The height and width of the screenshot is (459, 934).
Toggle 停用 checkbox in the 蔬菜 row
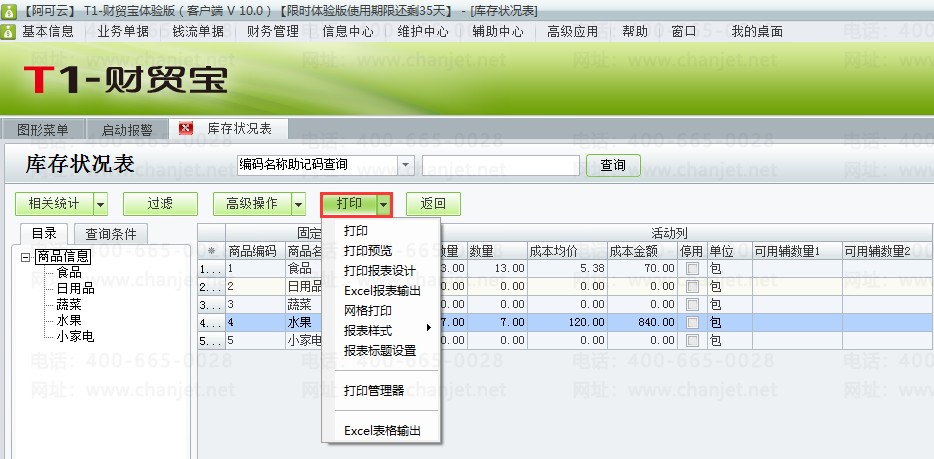pyautogui.click(x=692, y=305)
